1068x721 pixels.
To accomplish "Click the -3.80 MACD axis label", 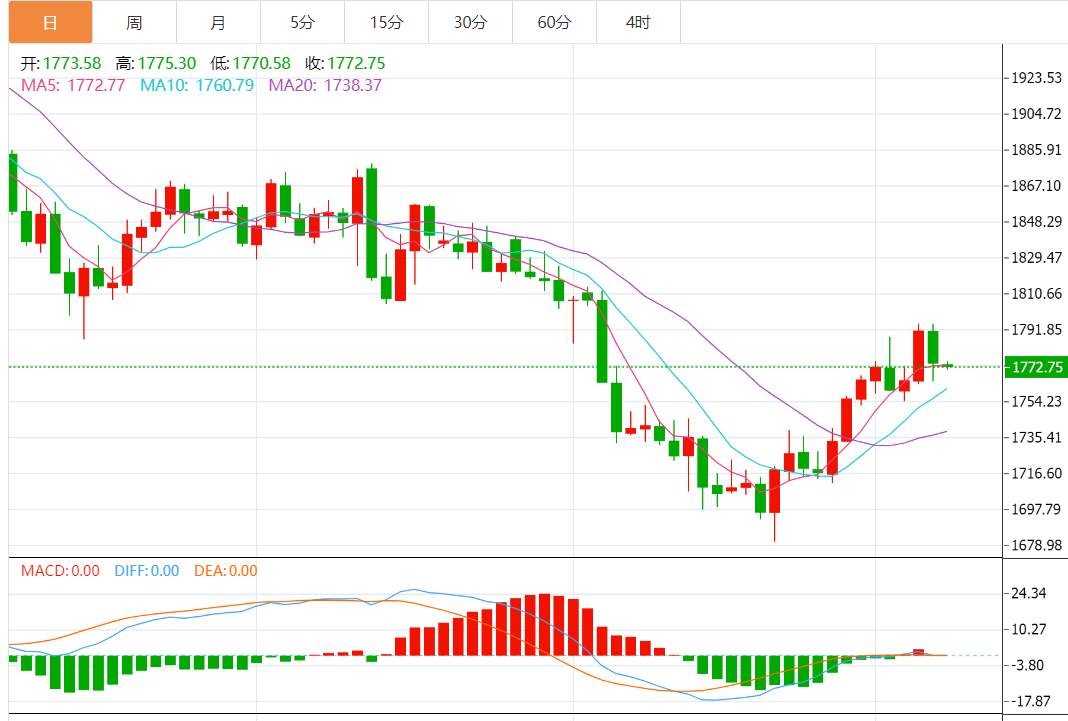I will (x=1028, y=665).
